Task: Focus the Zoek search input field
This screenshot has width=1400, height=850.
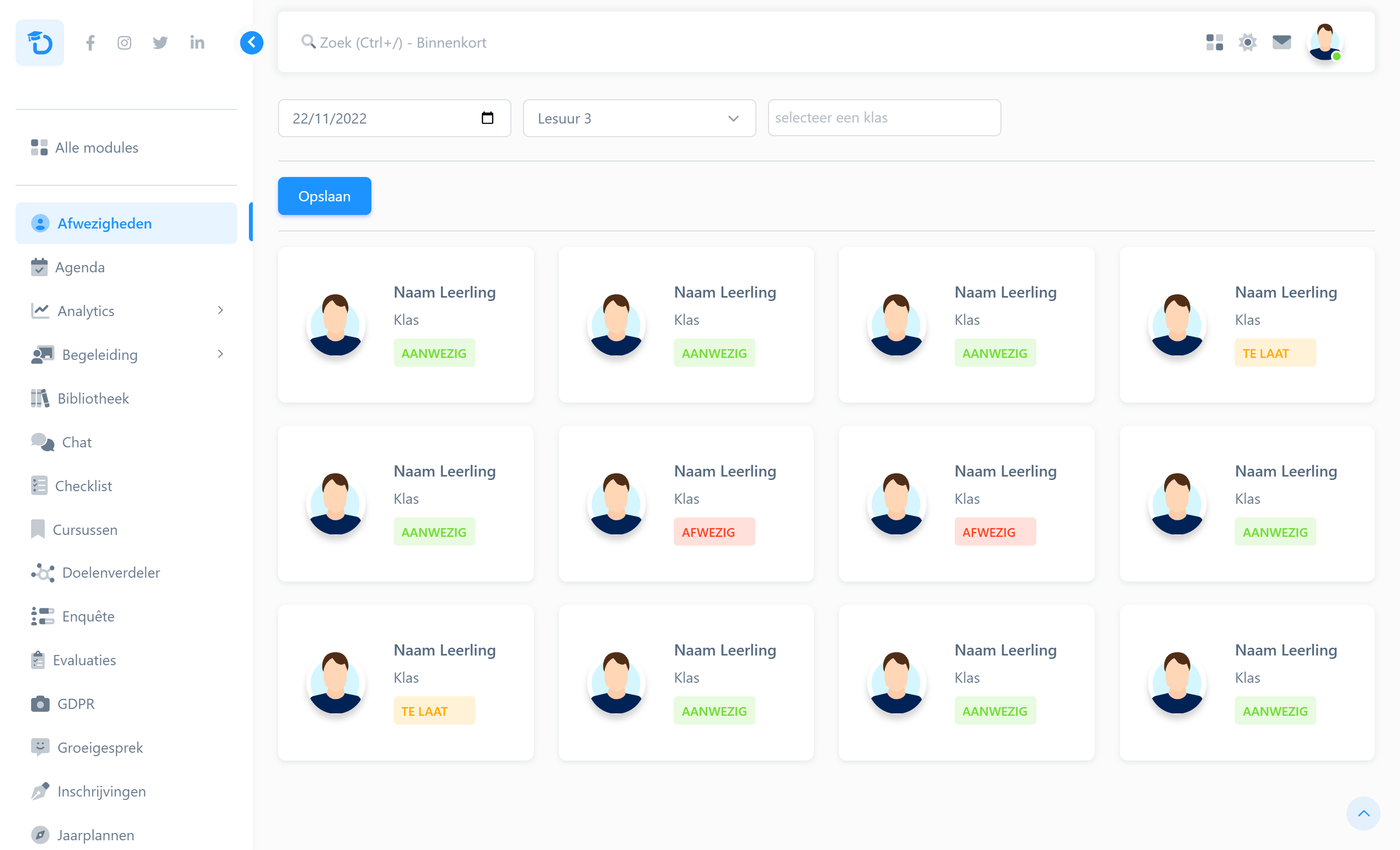Action: [738, 43]
